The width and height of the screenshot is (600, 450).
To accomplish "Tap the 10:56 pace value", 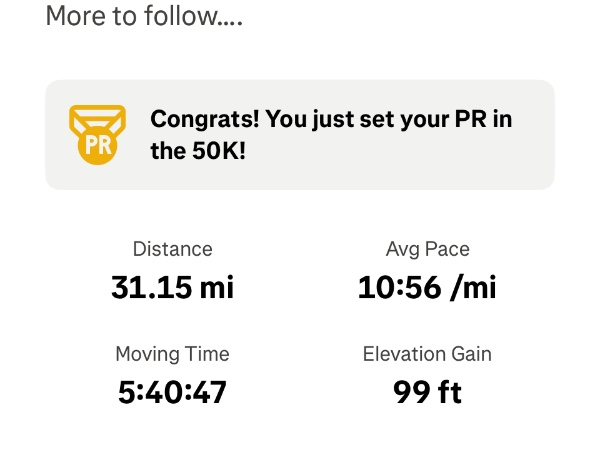I will pos(400,287).
